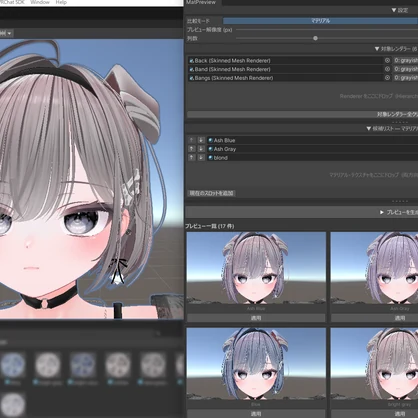Screen dimensions: 418x418
Task: Apply the Ash Blue preview with 適用
Action: (256, 318)
